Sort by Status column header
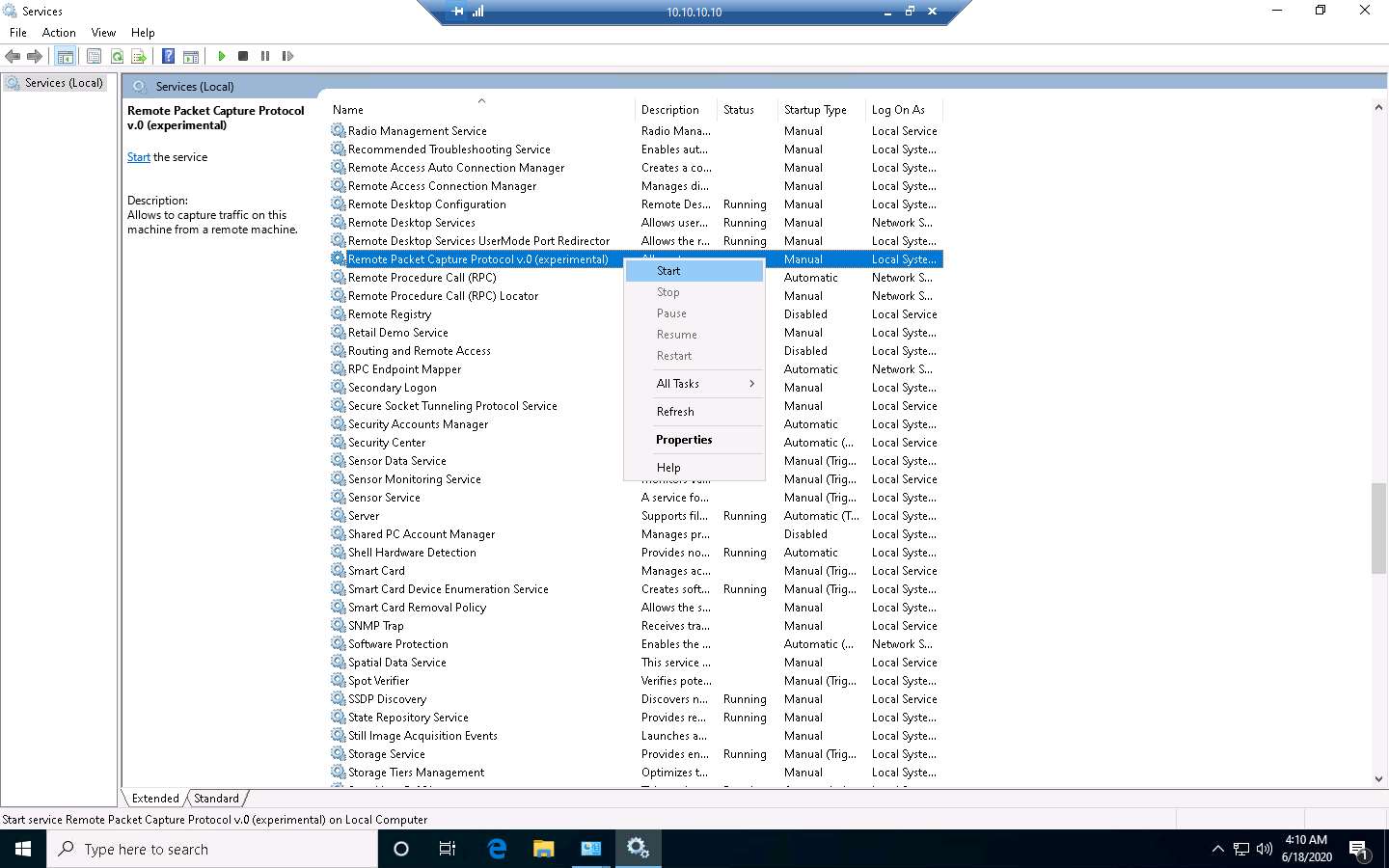 point(748,110)
